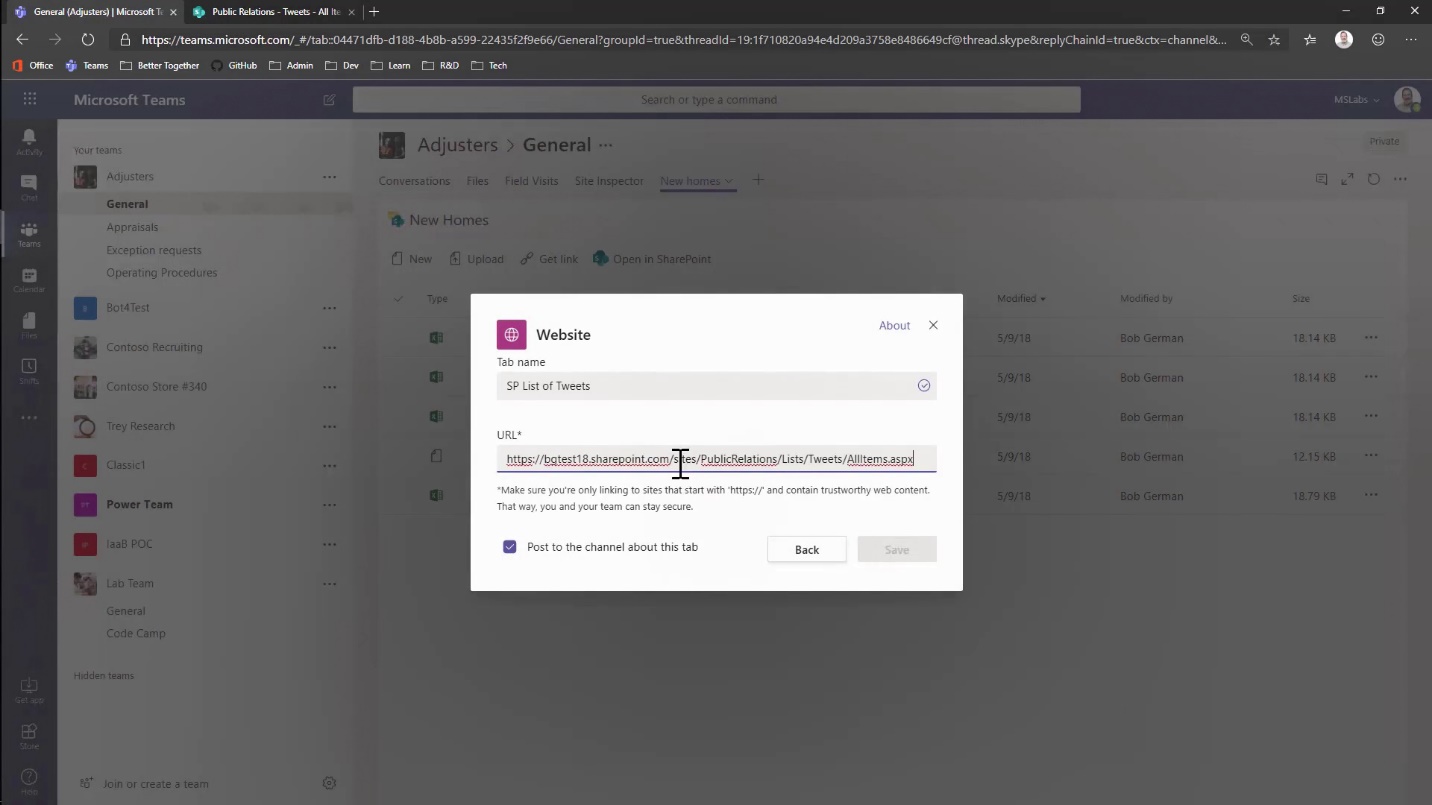Click Open in SharePoint

[652, 259]
